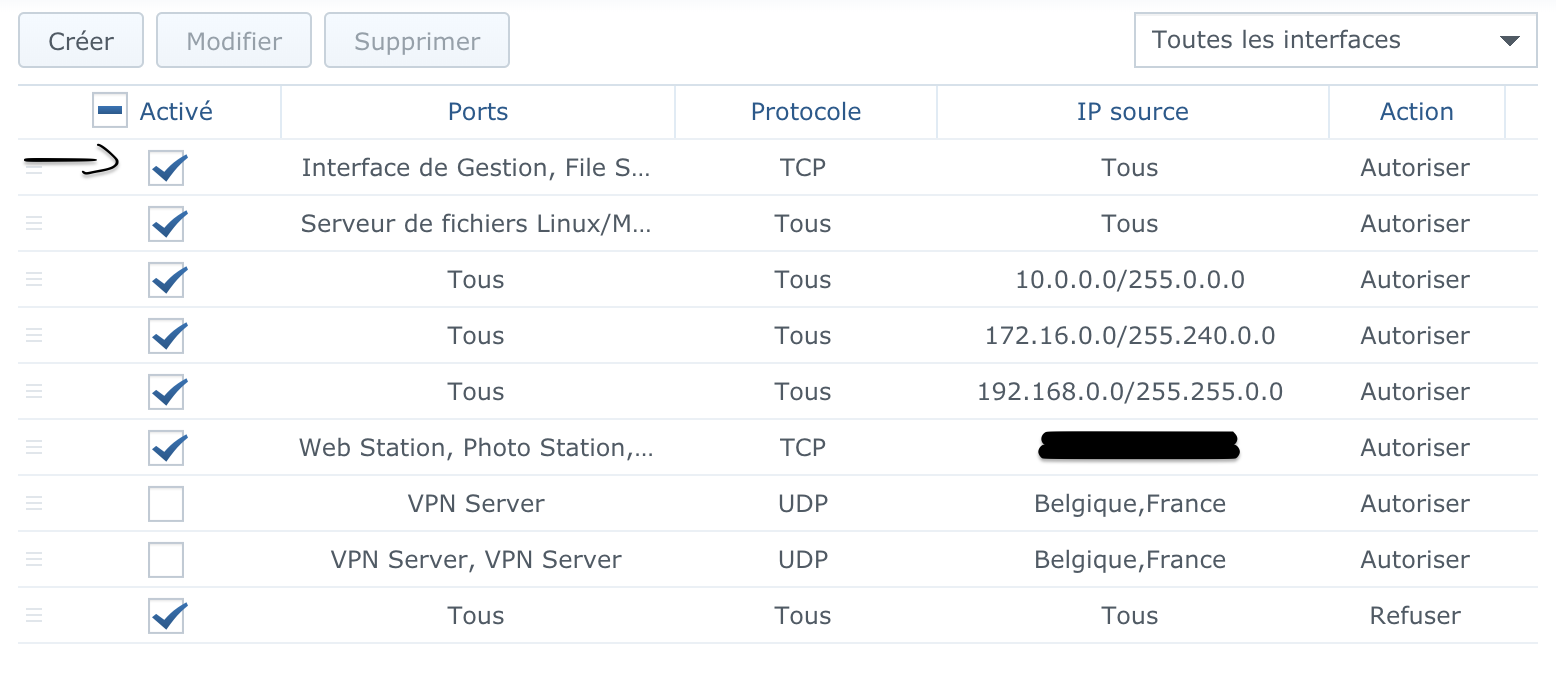Uncheck the final Refuser rule checkbox
Screen dimensions: 1556x694
(x=166, y=616)
